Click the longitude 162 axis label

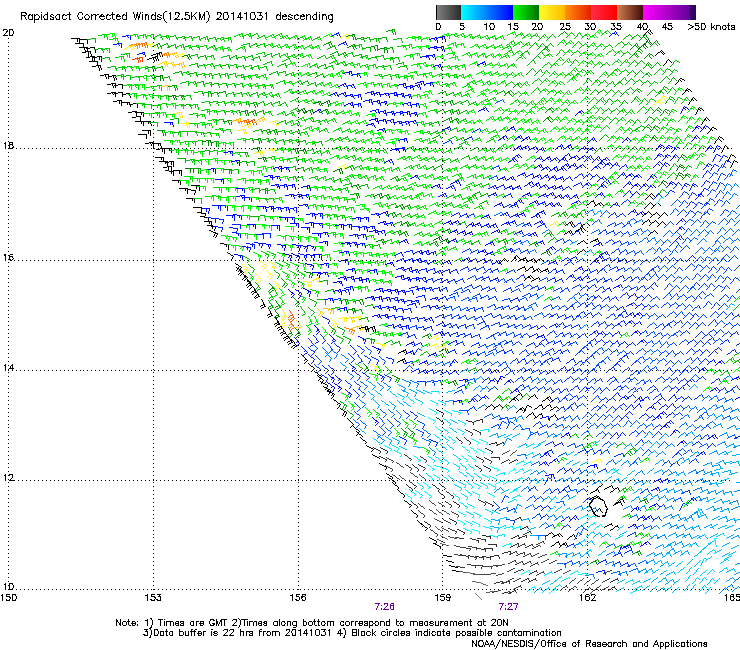[588, 598]
